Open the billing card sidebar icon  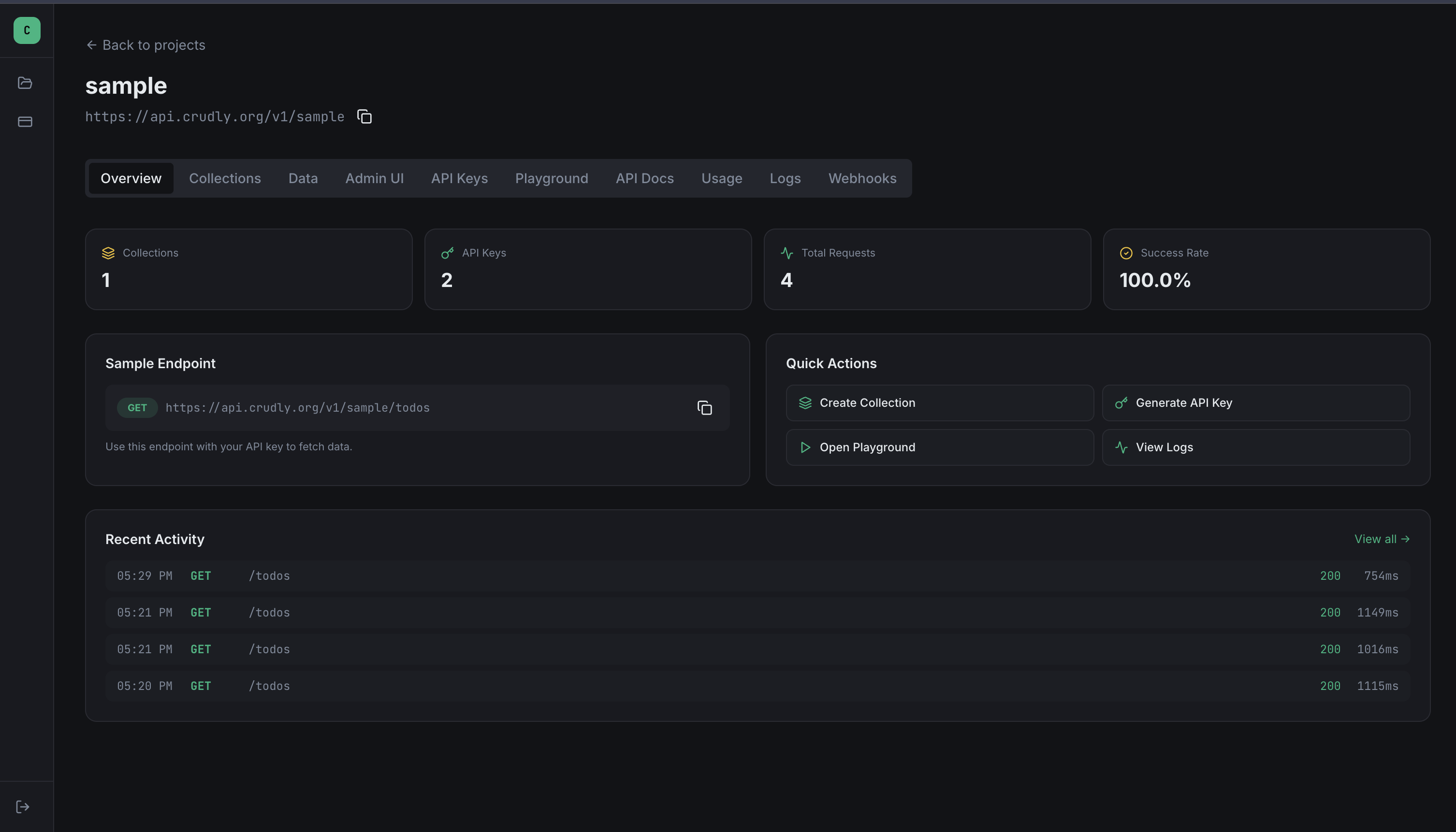click(25, 122)
